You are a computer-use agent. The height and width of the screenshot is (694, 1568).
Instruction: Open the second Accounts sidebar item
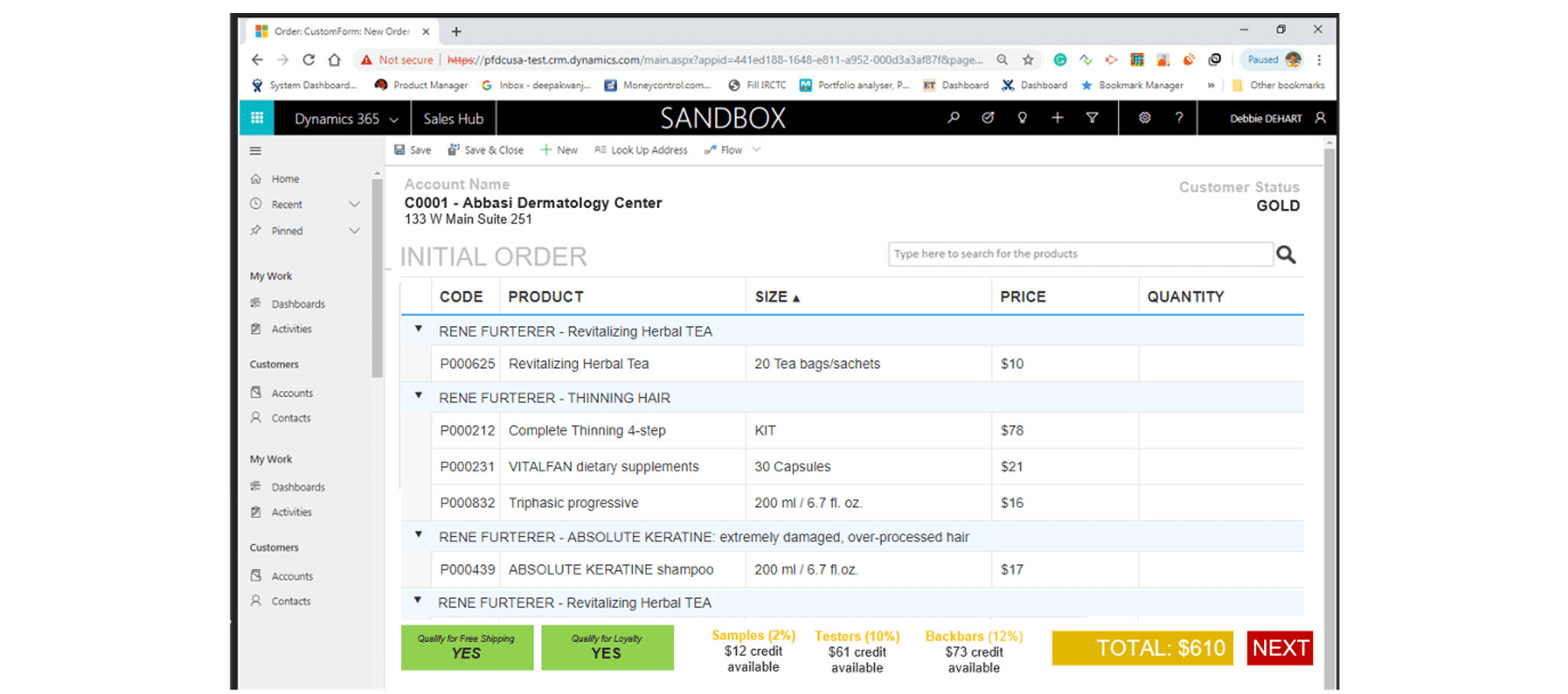click(282, 575)
